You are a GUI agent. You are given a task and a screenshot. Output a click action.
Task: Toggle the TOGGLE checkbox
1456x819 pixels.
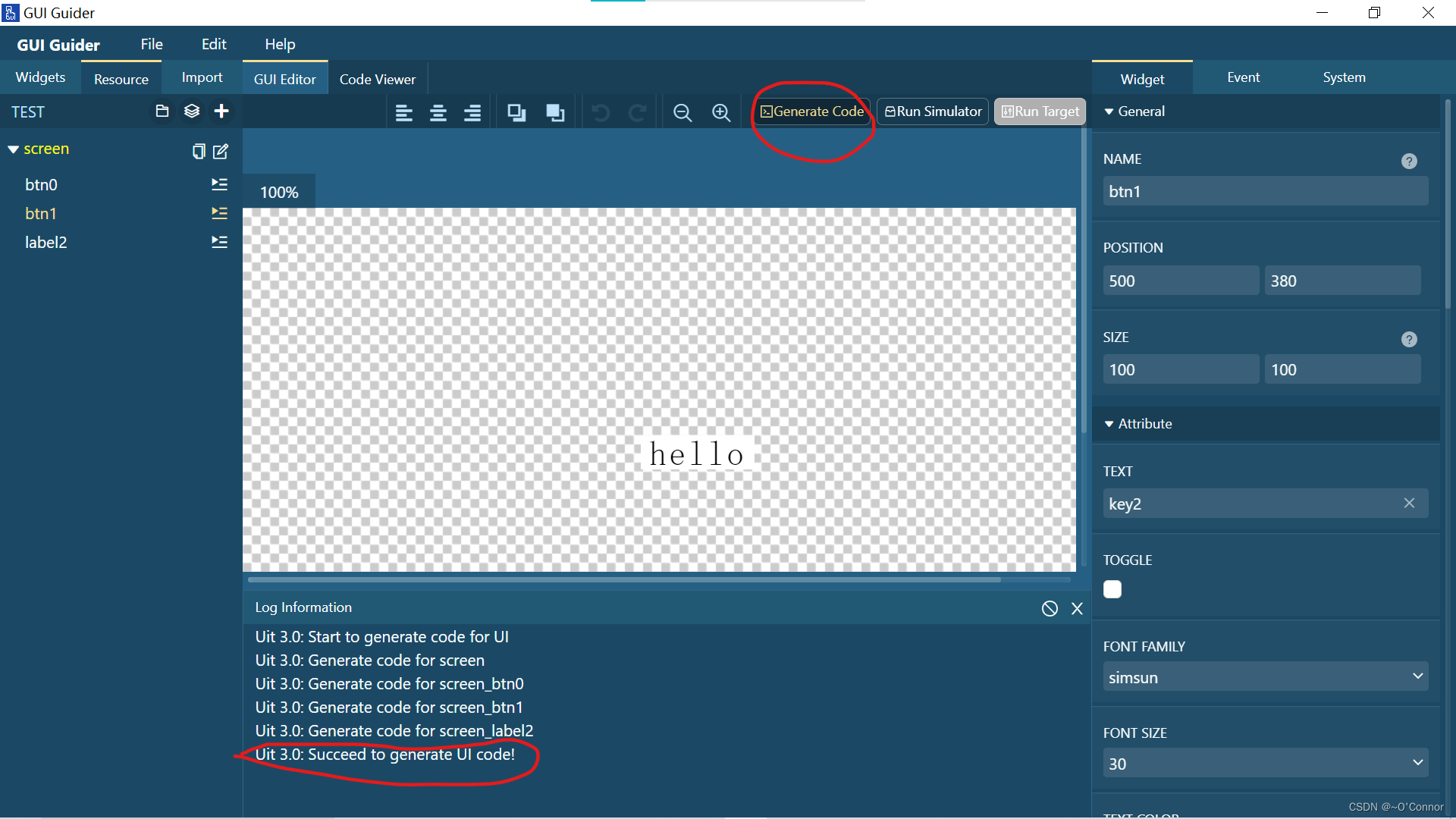point(1112,589)
